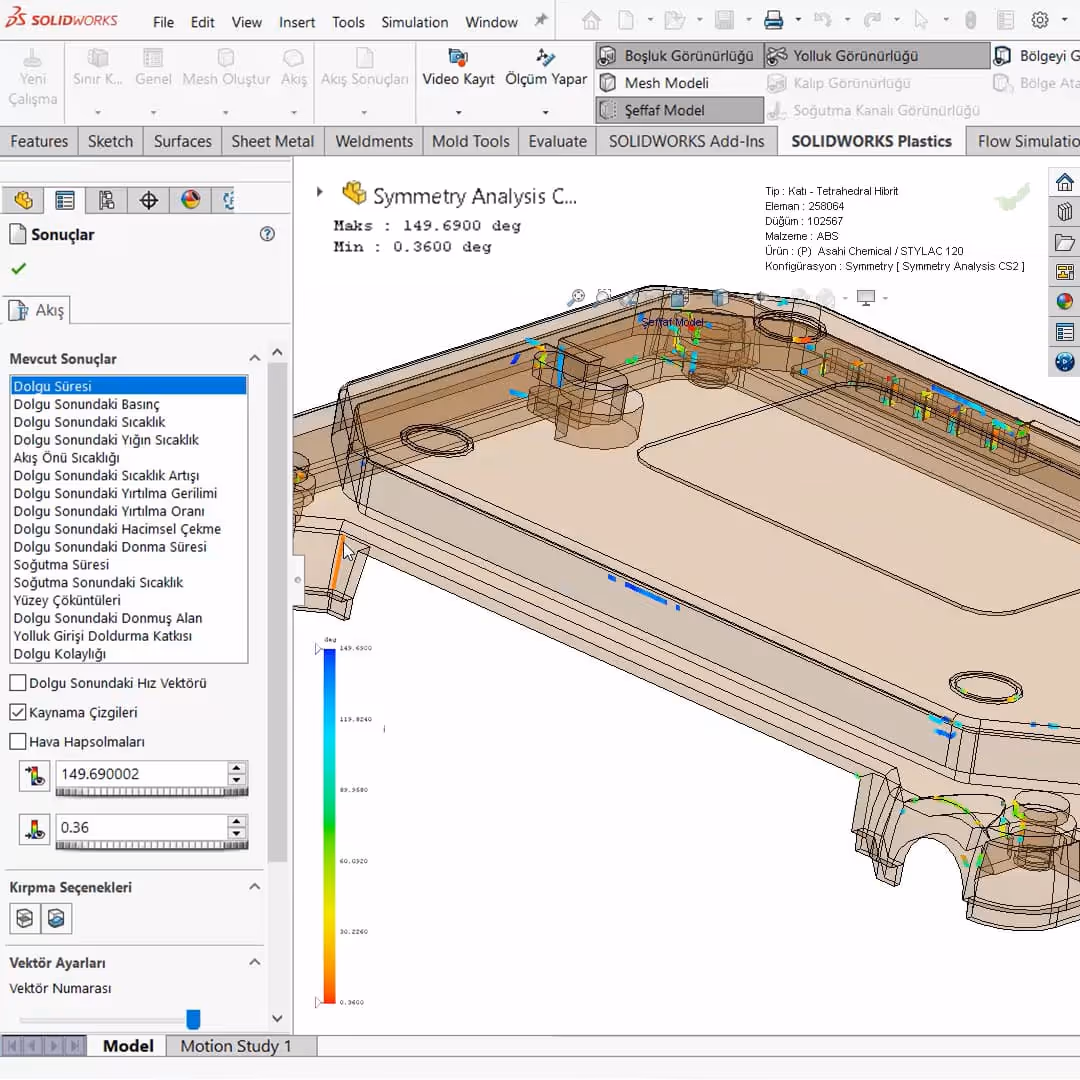Screen dimensions: 1080x1080
Task: Select the first clipping option icon
Action: (25, 918)
